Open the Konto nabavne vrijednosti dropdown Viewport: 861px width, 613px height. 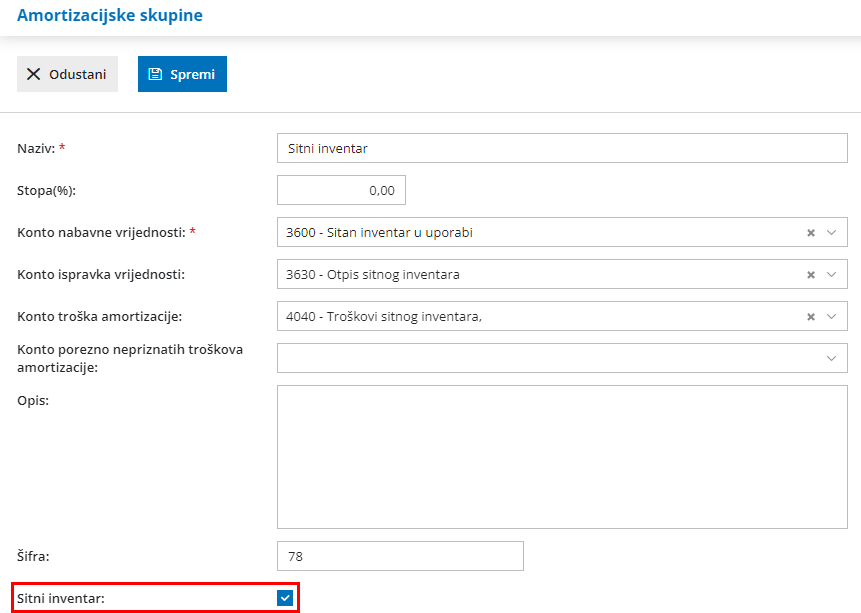click(x=833, y=231)
